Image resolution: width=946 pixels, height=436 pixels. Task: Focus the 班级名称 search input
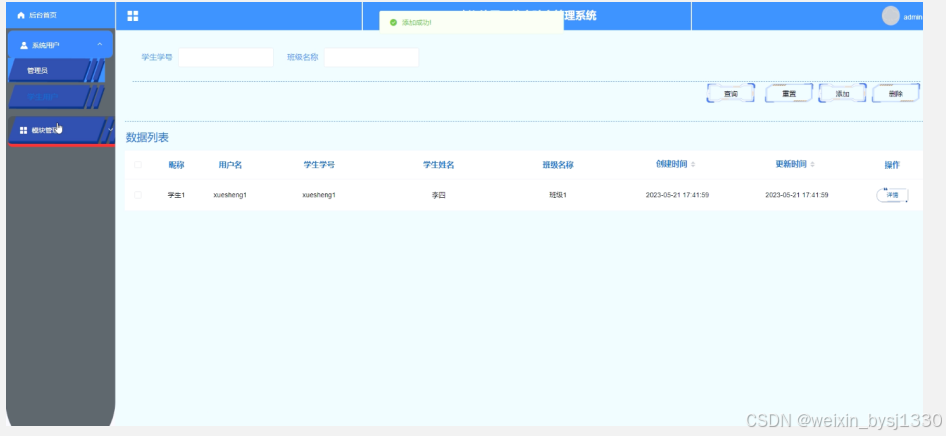pos(372,57)
